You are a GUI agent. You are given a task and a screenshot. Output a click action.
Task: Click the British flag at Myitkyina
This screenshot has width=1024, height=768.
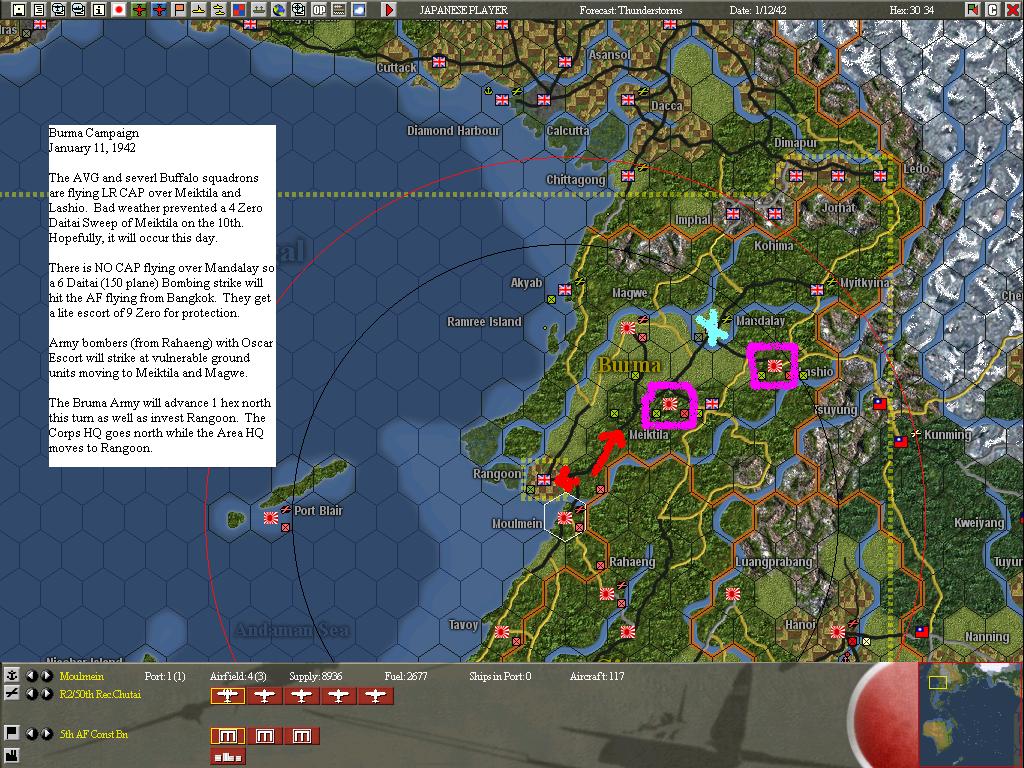pyautogui.click(x=817, y=289)
